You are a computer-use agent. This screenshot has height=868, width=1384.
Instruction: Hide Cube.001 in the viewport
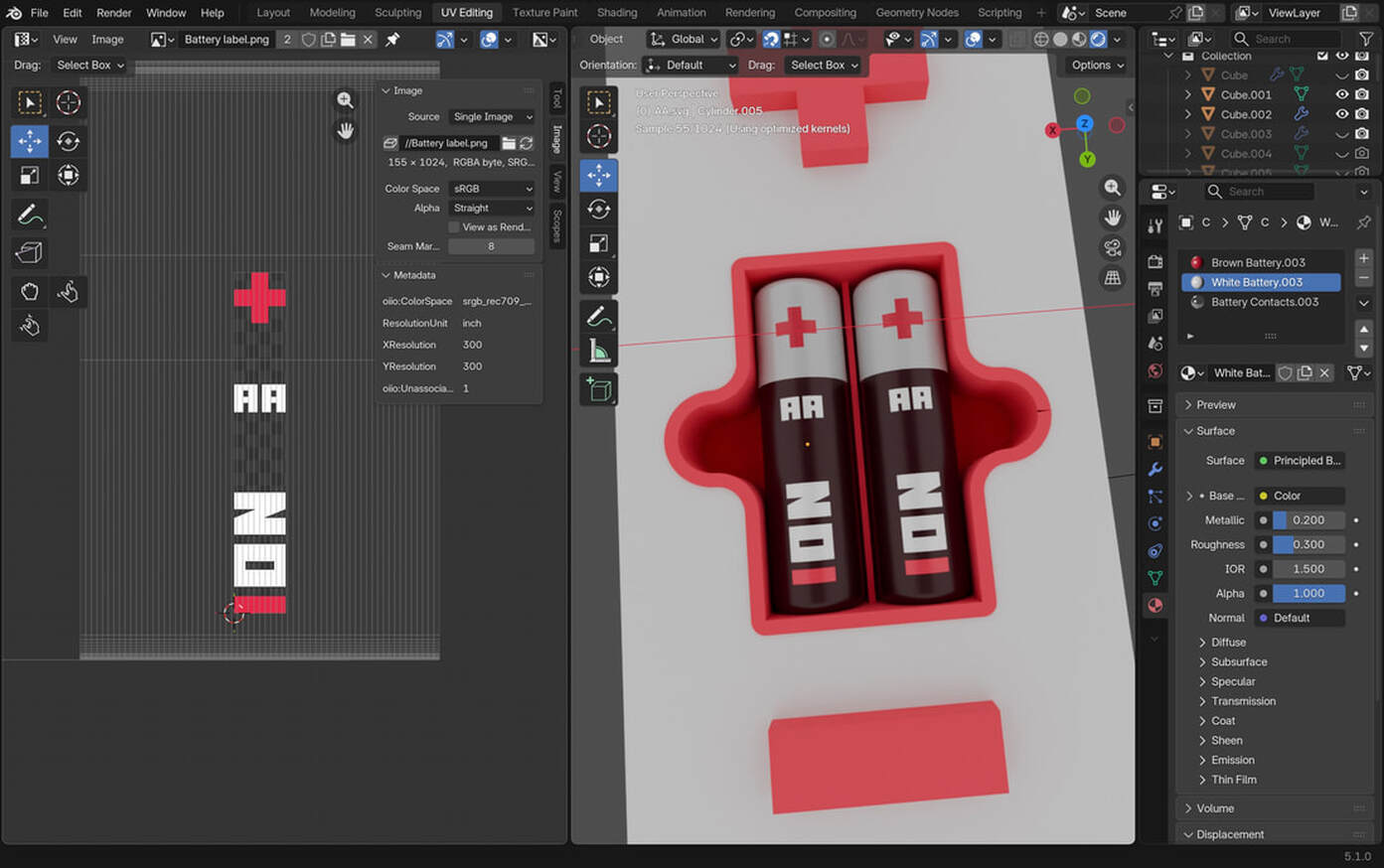point(1341,94)
